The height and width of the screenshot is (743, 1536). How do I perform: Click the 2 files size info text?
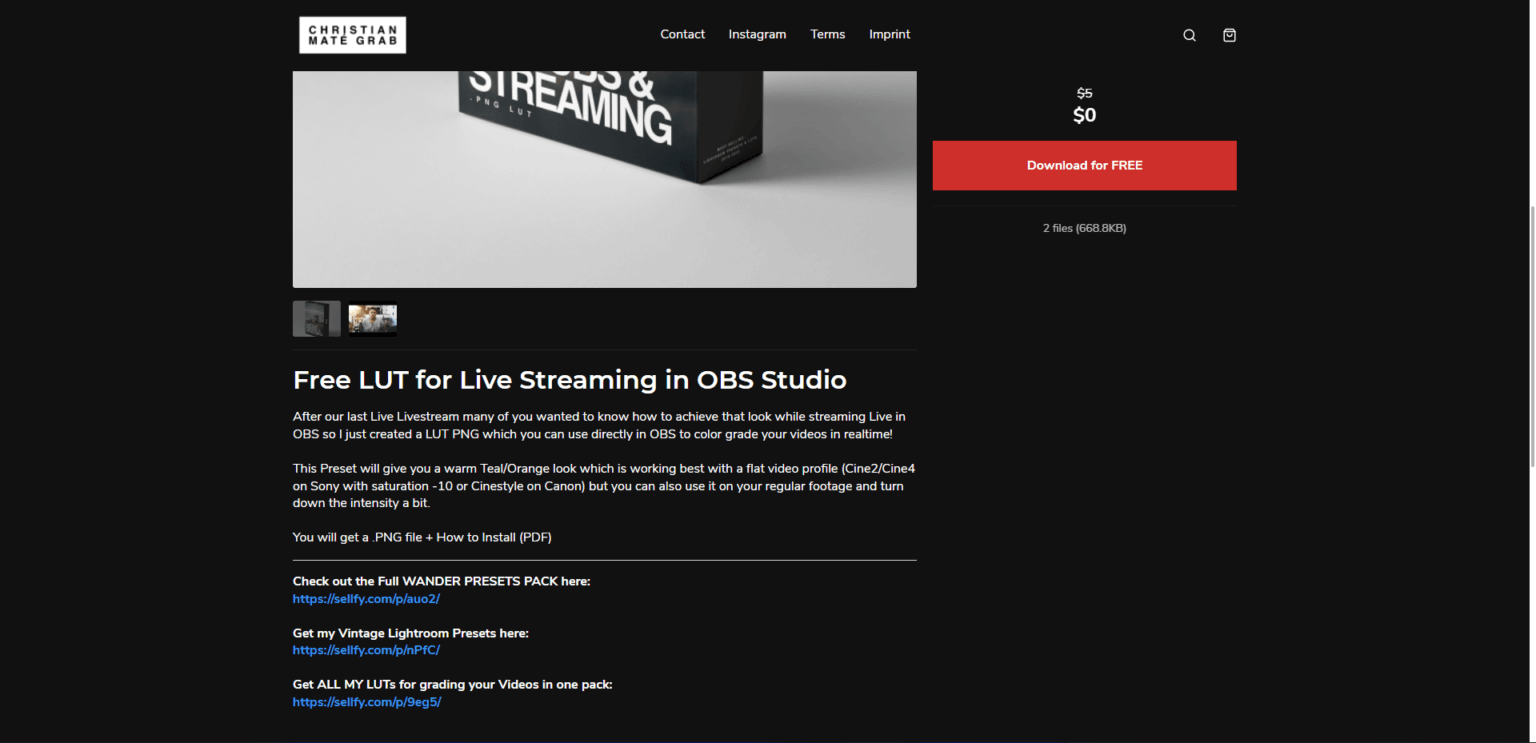coord(1084,228)
